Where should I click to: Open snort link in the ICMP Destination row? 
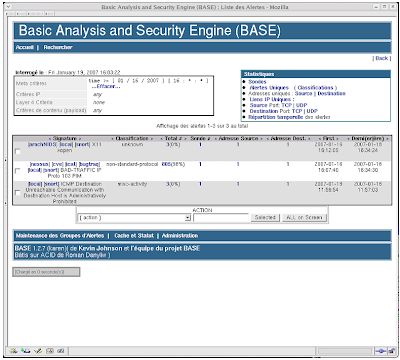[51, 184]
